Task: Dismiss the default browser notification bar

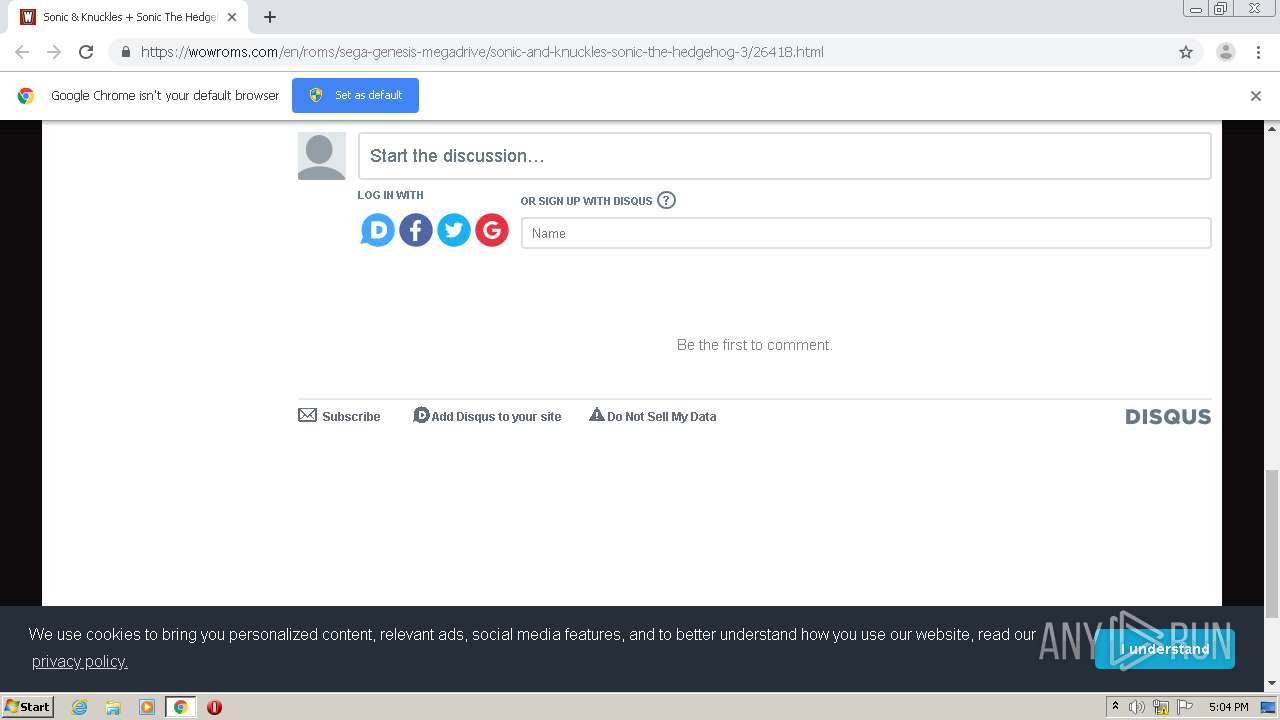Action: click(x=1256, y=96)
